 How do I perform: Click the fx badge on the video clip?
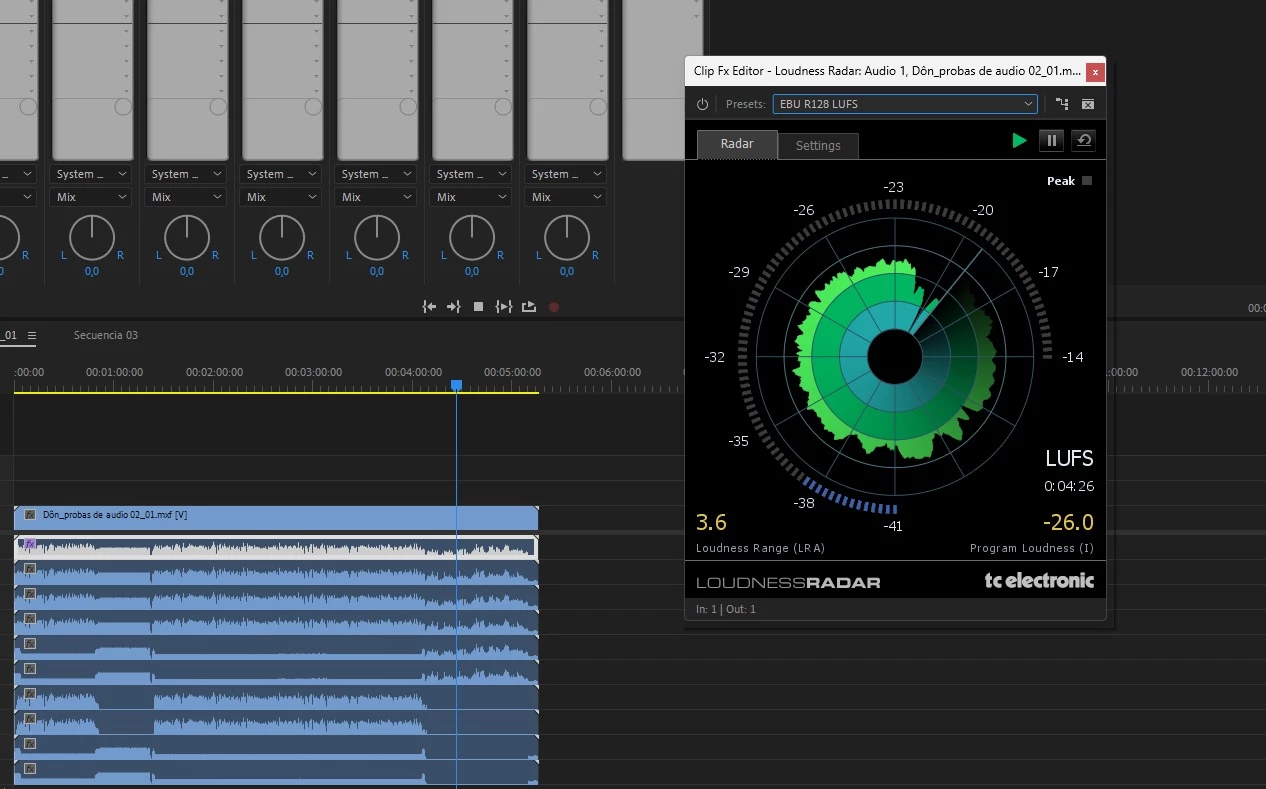point(30,515)
